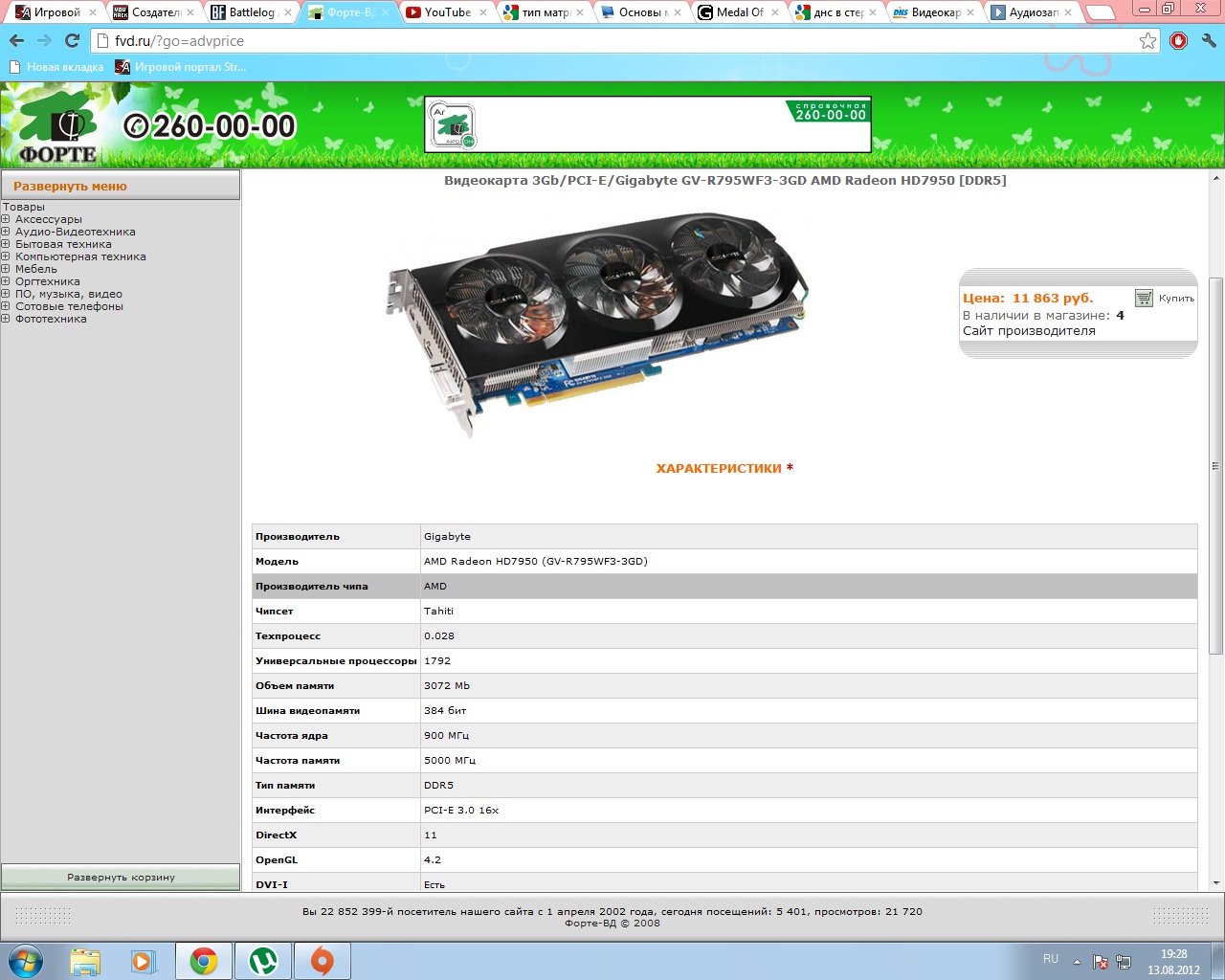The image size is (1225, 980).
Task: Click the page vertical scrollbar thumb
Action: (x=1216, y=466)
